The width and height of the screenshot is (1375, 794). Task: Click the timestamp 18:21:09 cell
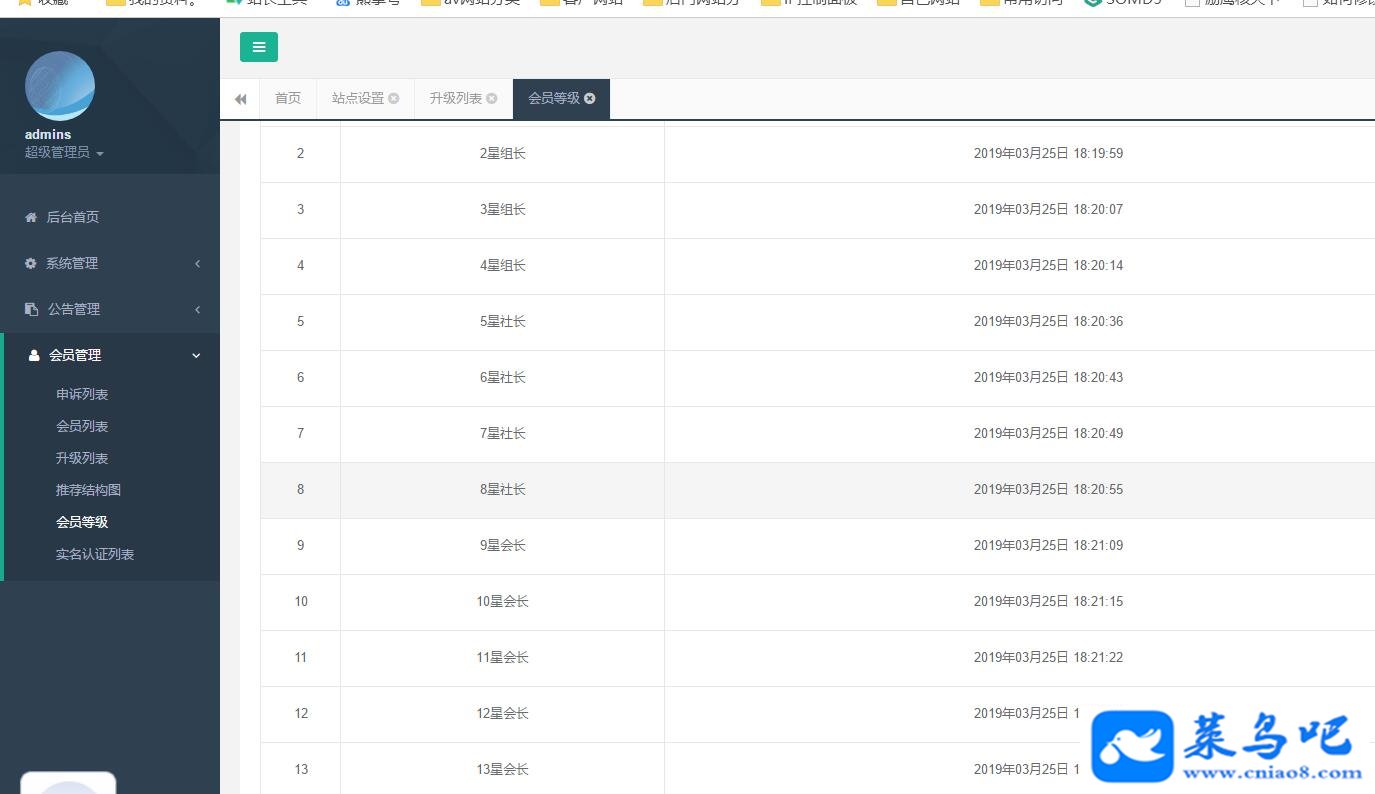tap(1020, 546)
